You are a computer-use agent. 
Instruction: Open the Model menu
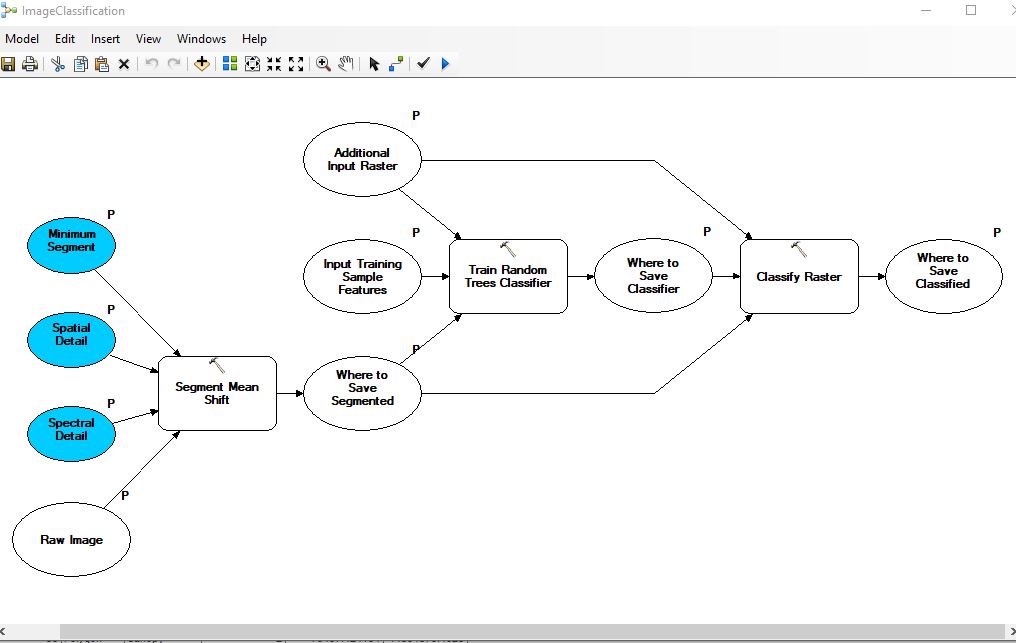tap(22, 39)
